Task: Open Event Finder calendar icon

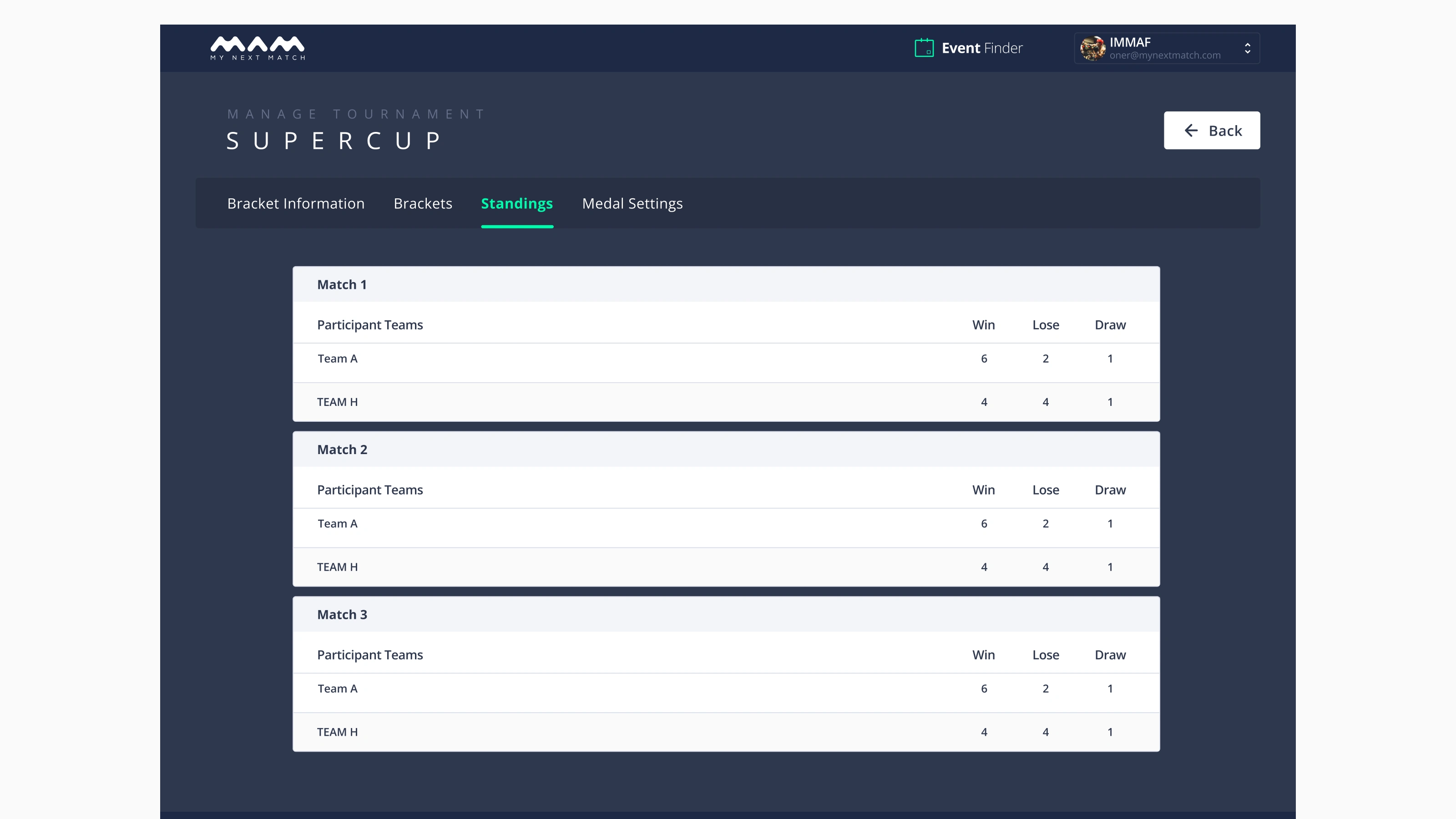Action: [924, 48]
